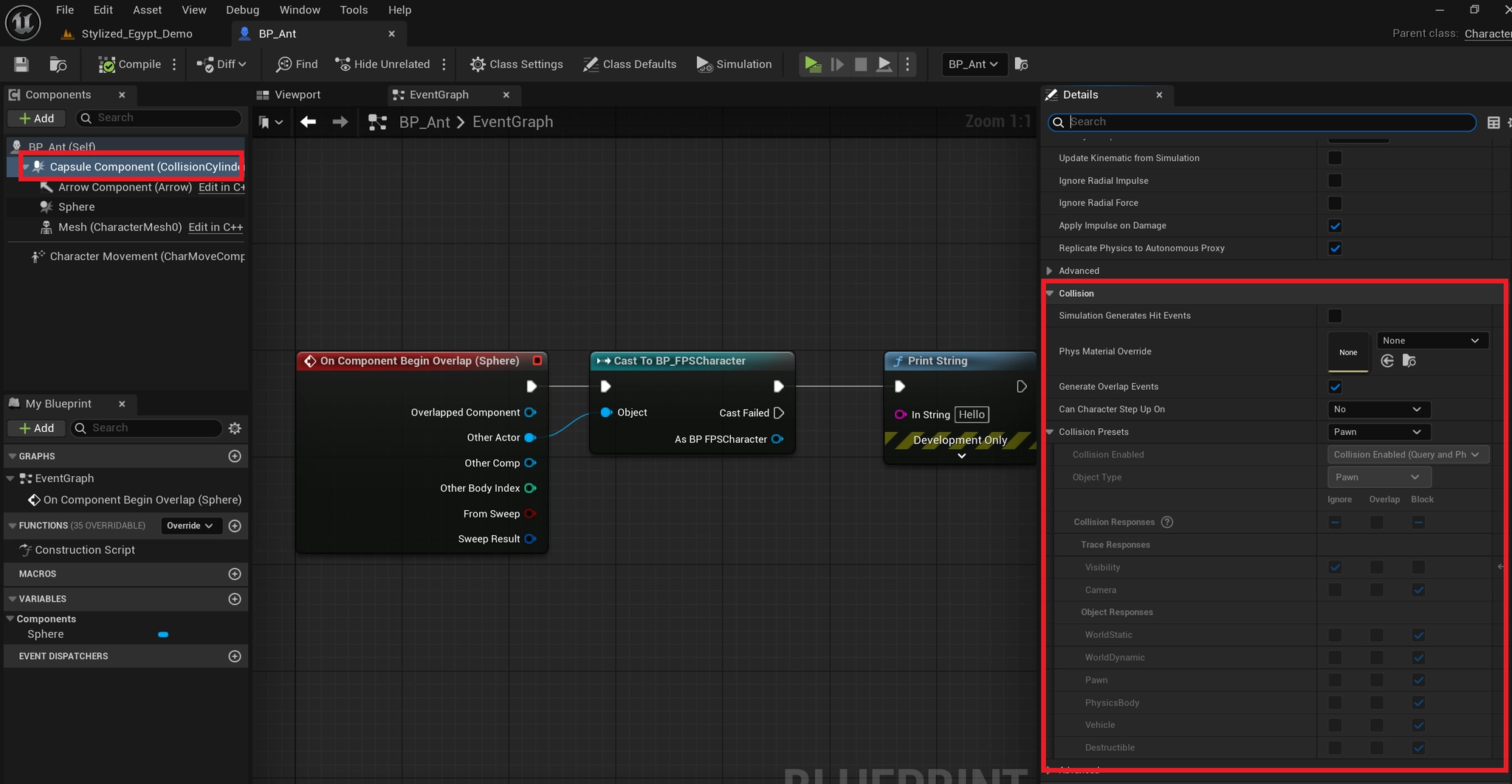The image size is (1512, 784).
Task: Open My Blueprint settings gear icon
Action: pos(235,428)
